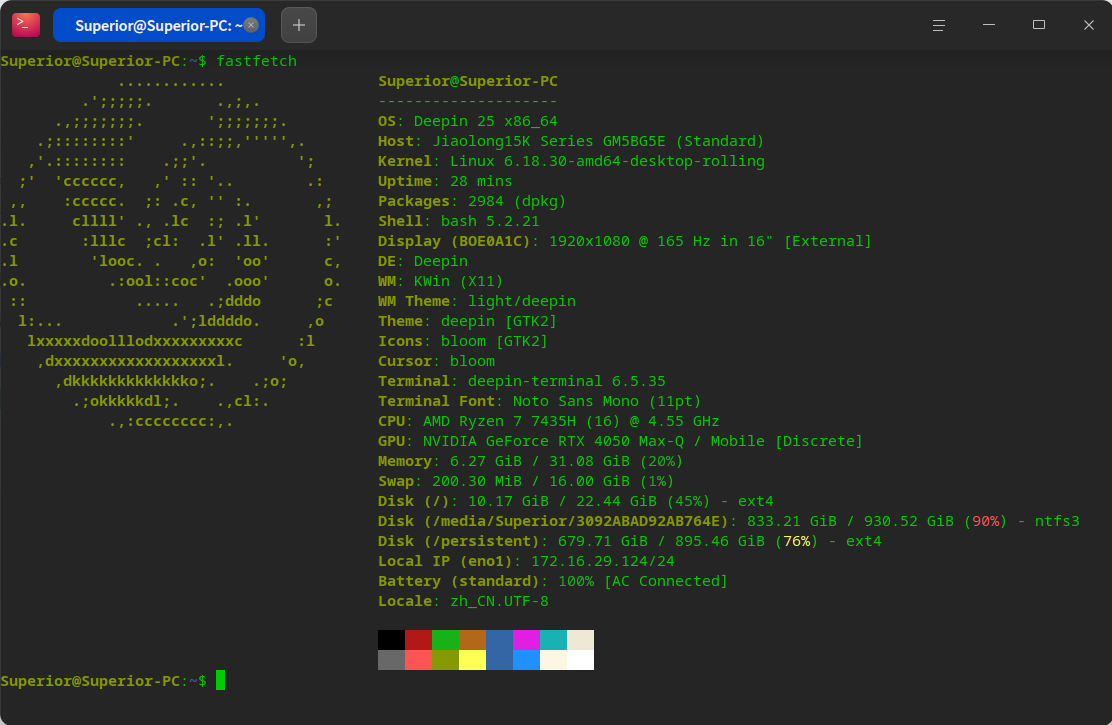
Task: Click the yellow '76%' disk usage value
Action: [x=797, y=541]
